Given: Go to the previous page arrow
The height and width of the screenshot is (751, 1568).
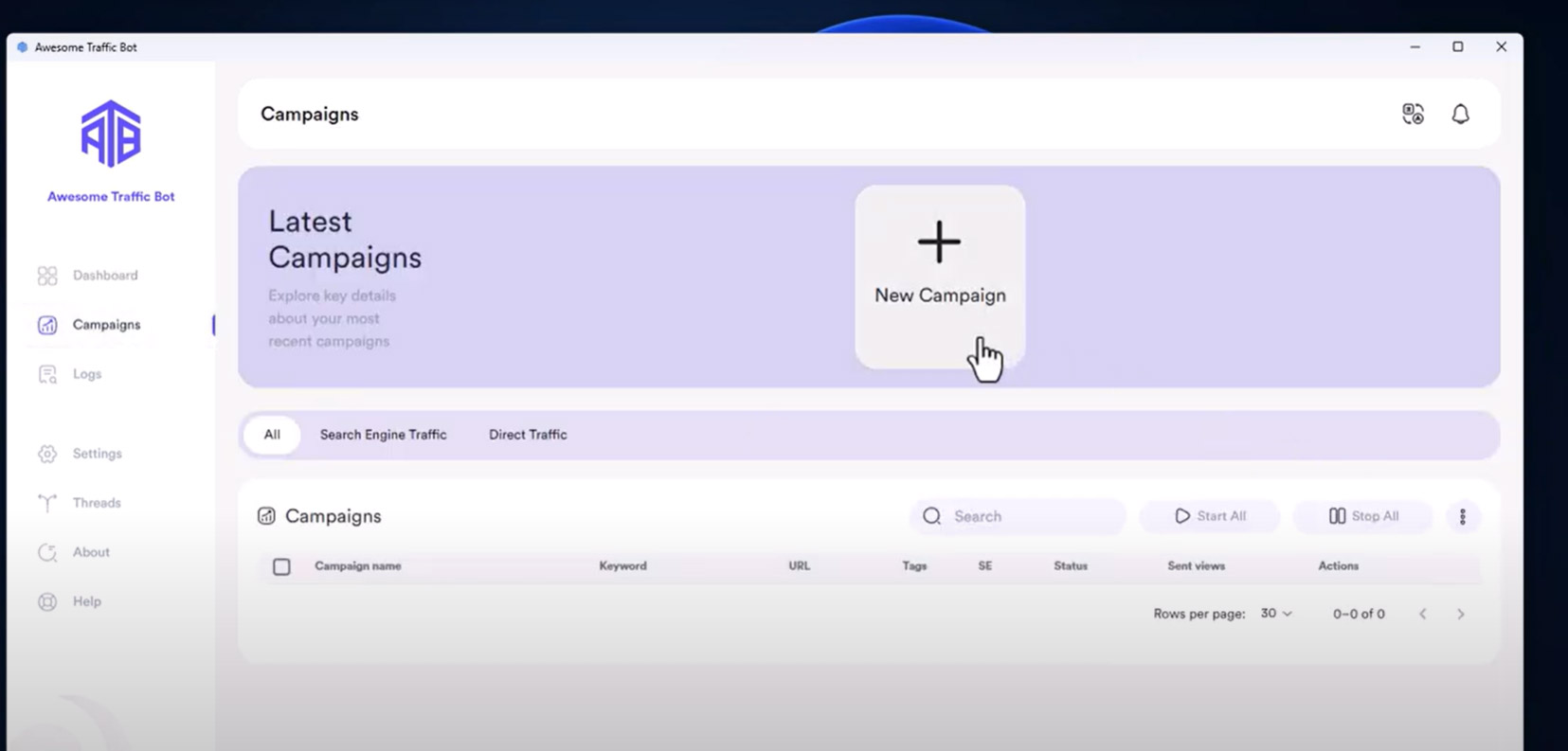Looking at the screenshot, I should click(x=1422, y=614).
